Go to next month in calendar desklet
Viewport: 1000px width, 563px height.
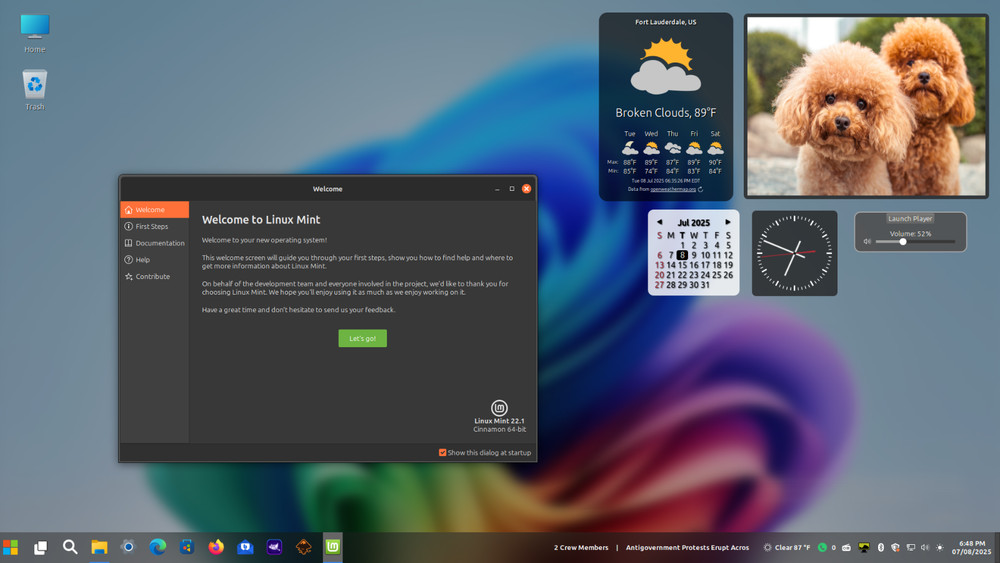[x=728, y=223]
